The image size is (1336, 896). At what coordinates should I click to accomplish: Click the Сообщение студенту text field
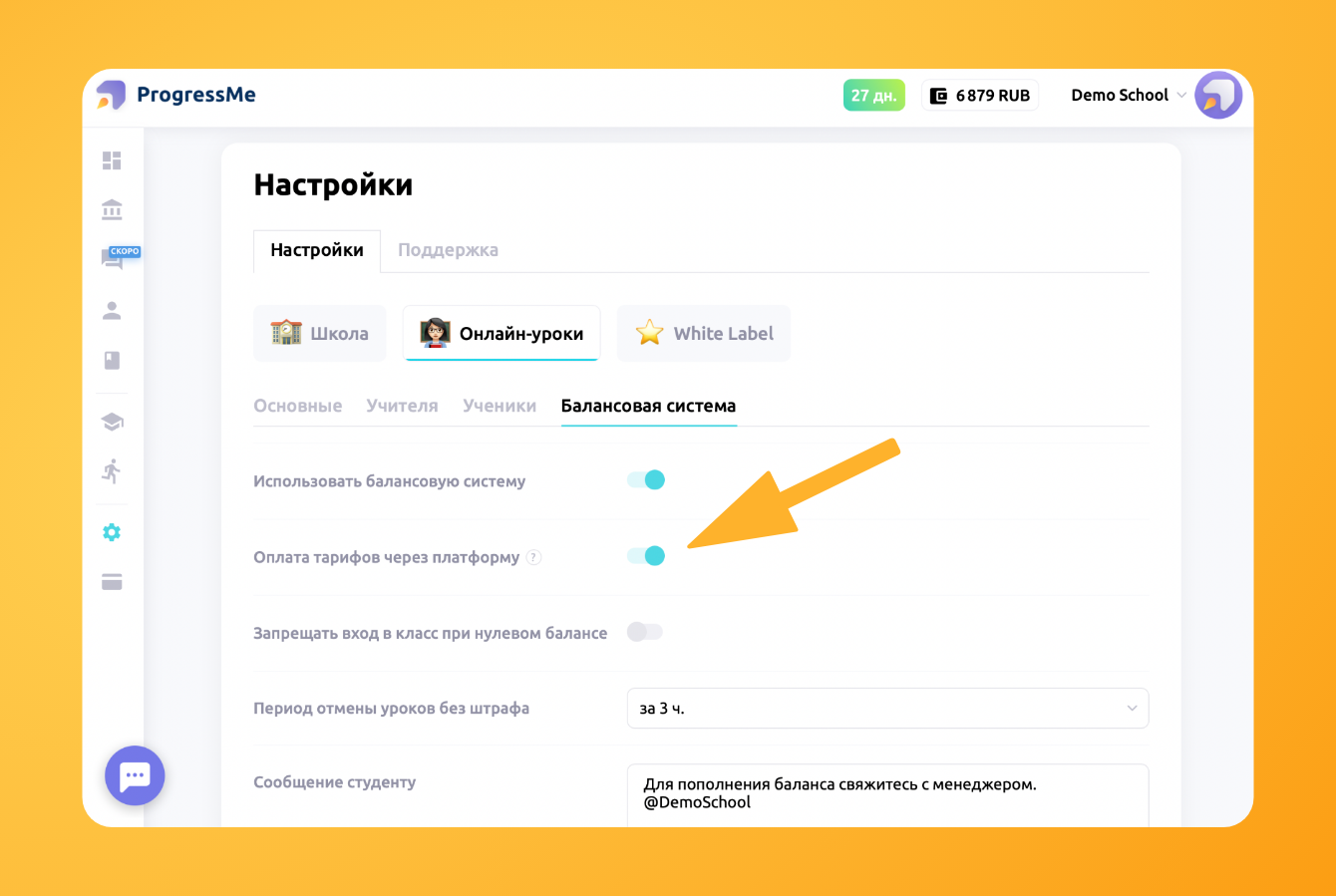tap(887, 793)
